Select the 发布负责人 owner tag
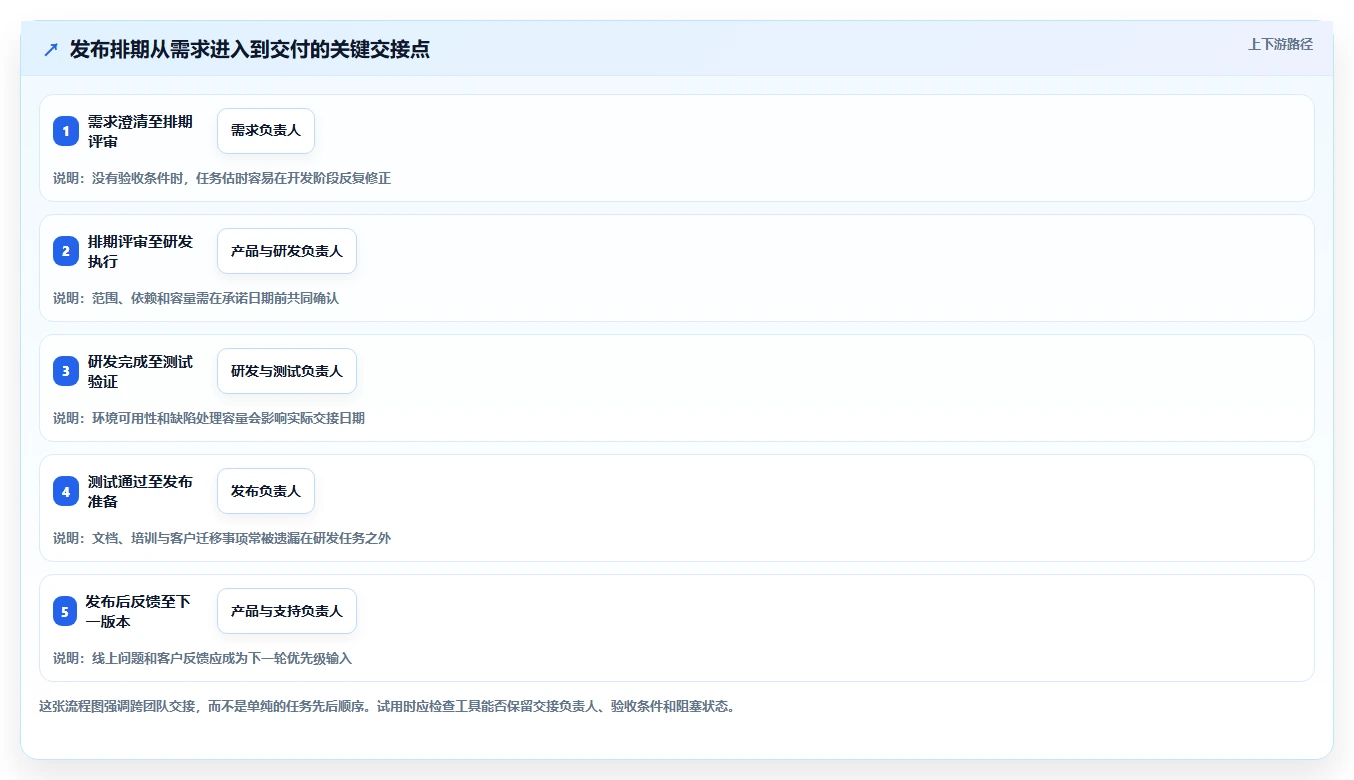 (x=266, y=491)
